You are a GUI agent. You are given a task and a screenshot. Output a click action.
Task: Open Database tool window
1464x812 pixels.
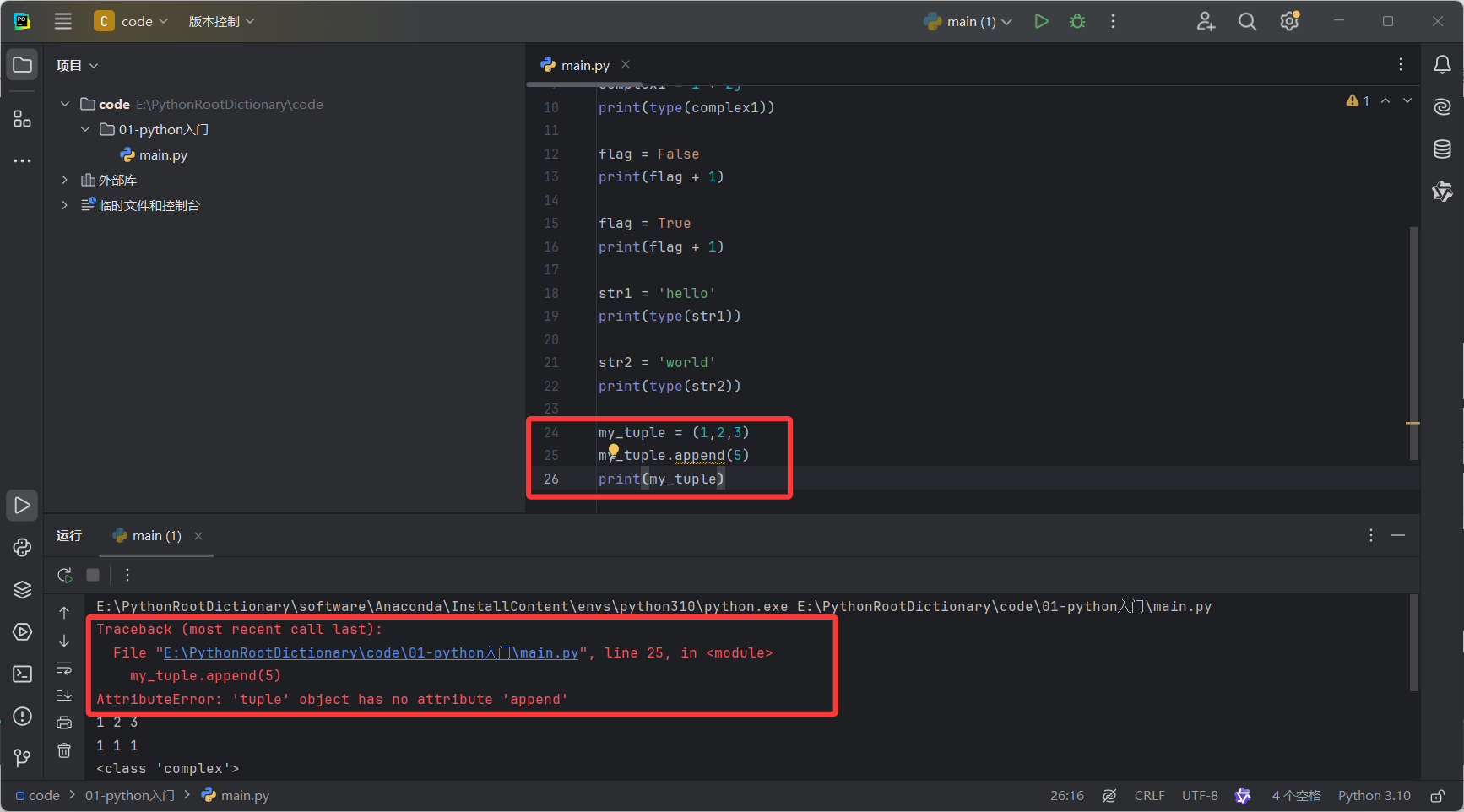click(1442, 149)
